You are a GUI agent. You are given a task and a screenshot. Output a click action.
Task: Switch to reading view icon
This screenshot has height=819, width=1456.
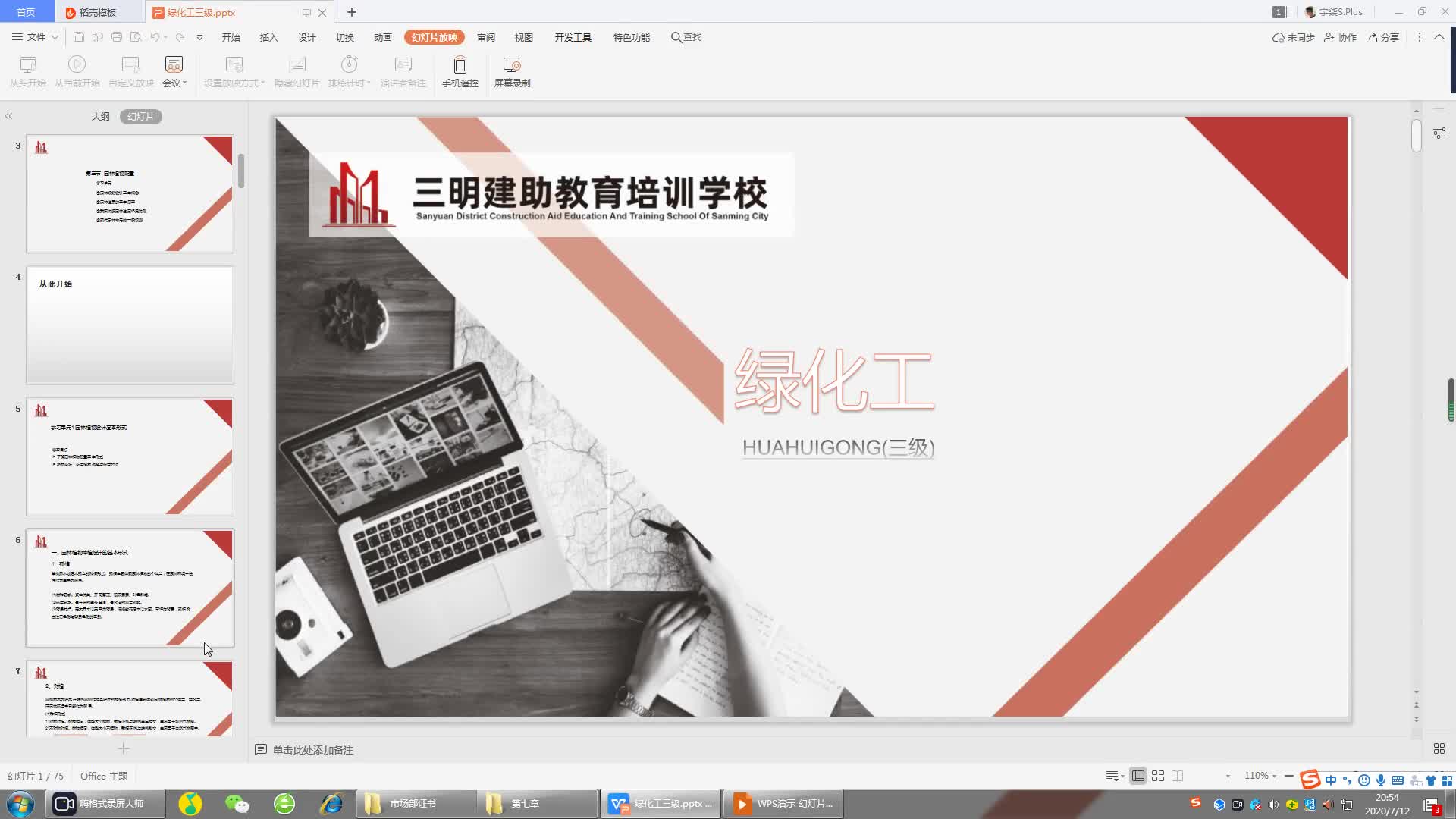click(x=1177, y=776)
